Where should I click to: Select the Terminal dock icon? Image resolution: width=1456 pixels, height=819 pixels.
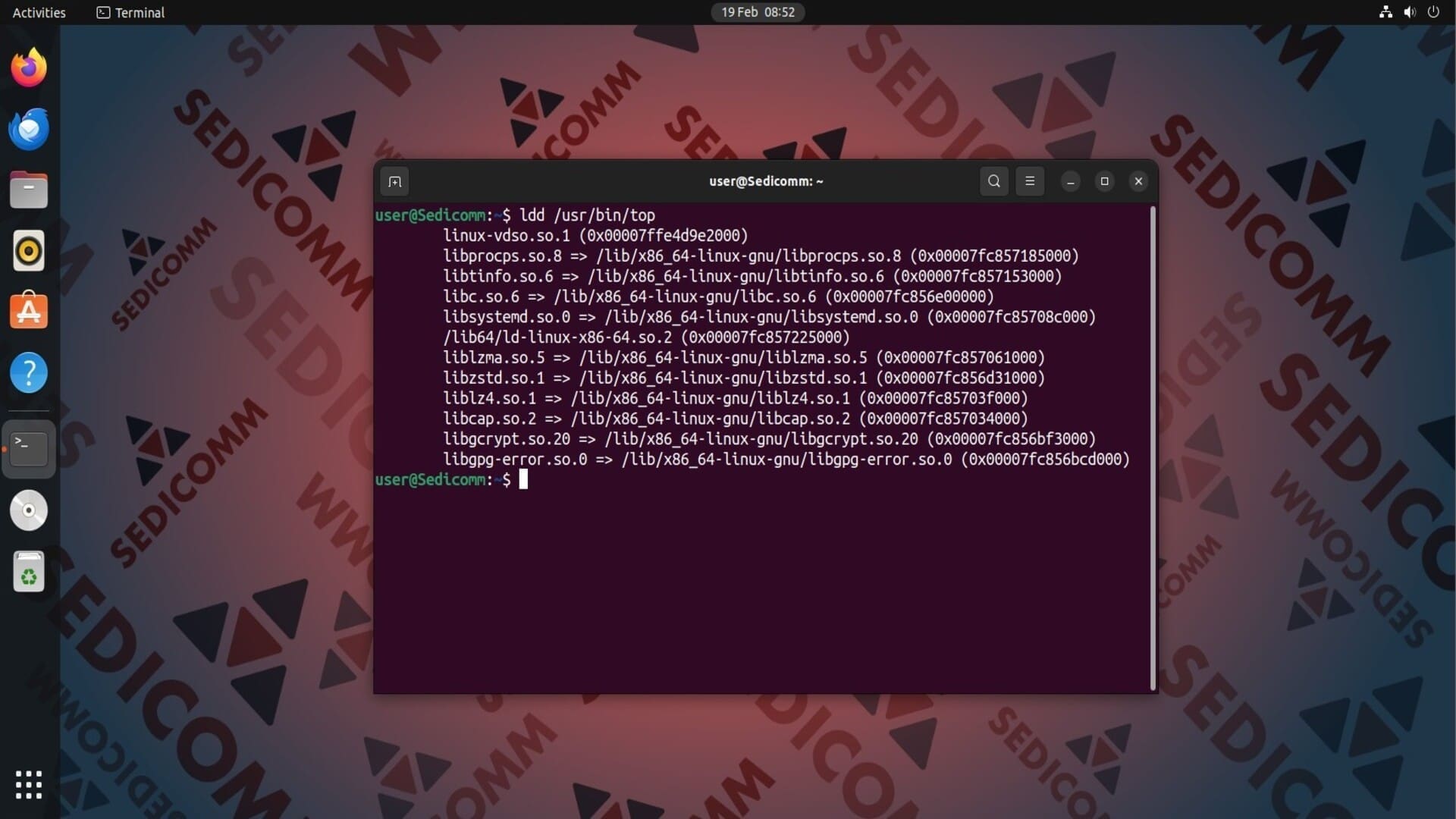(x=29, y=449)
